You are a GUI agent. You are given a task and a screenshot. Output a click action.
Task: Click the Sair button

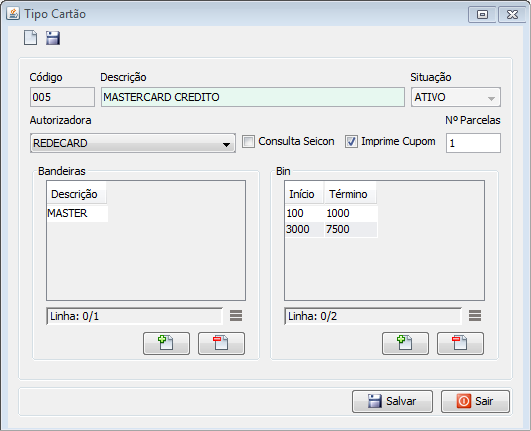tap(475, 402)
